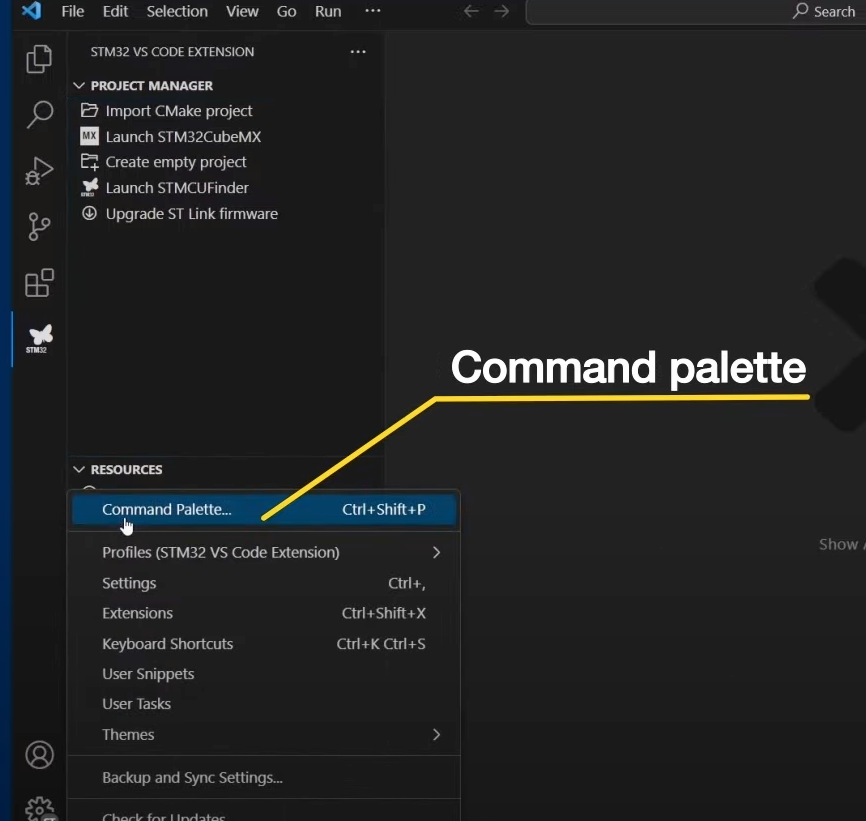Click the VS Code logo icon
Screen dimensions: 866x821
pyautogui.click(x=31, y=10)
